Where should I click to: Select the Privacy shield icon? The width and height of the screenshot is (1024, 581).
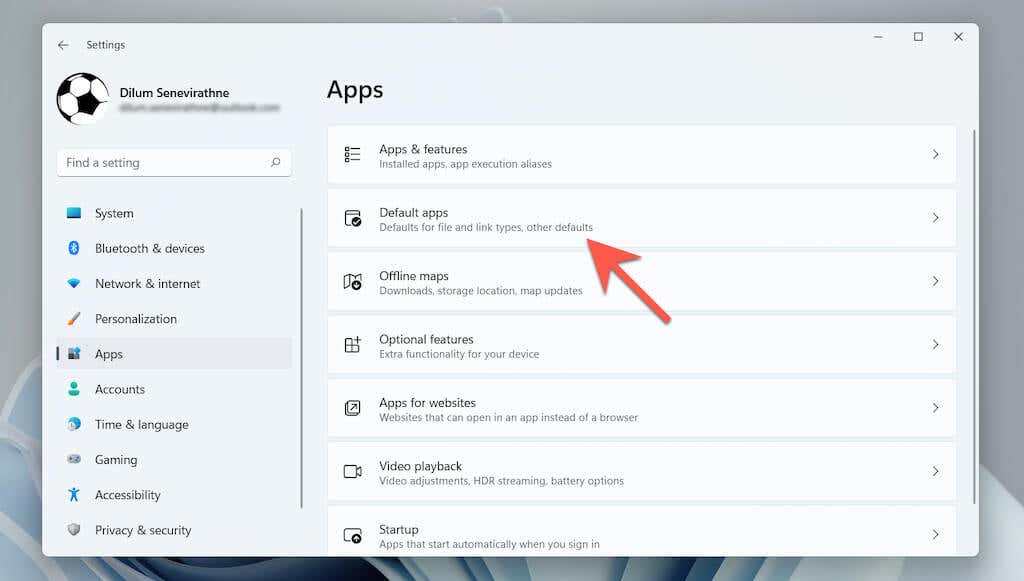click(x=74, y=529)
